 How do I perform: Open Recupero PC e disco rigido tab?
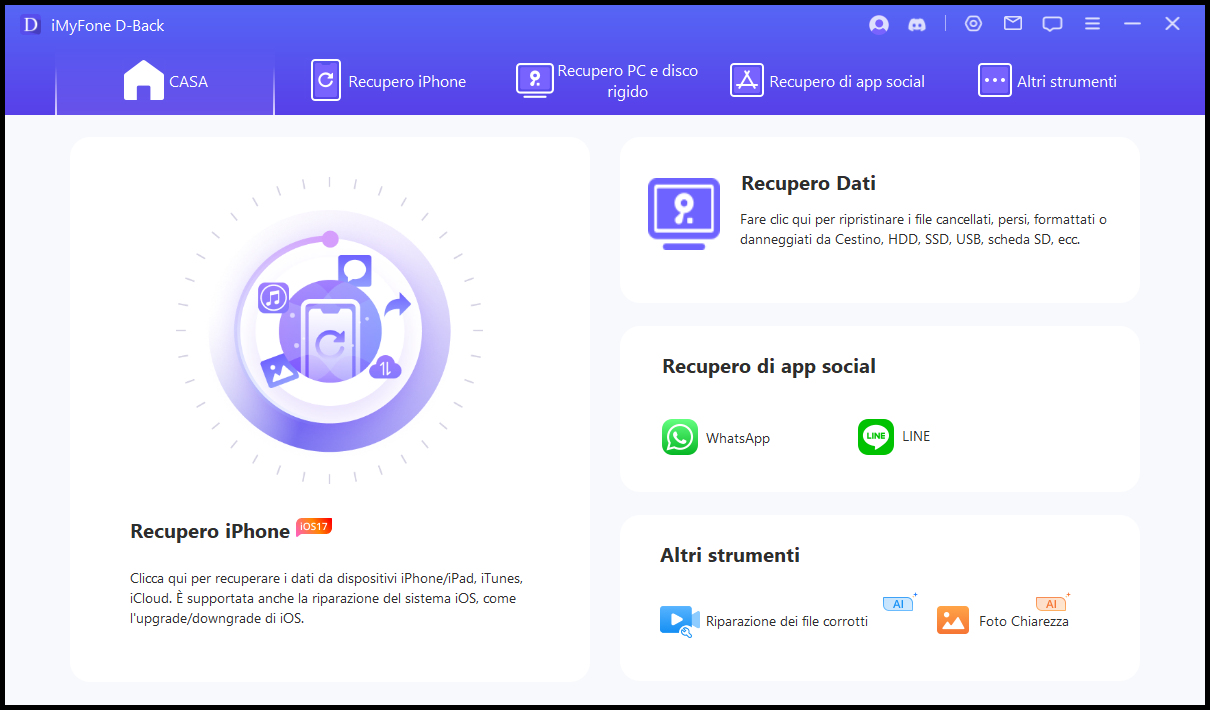[607, 81]
